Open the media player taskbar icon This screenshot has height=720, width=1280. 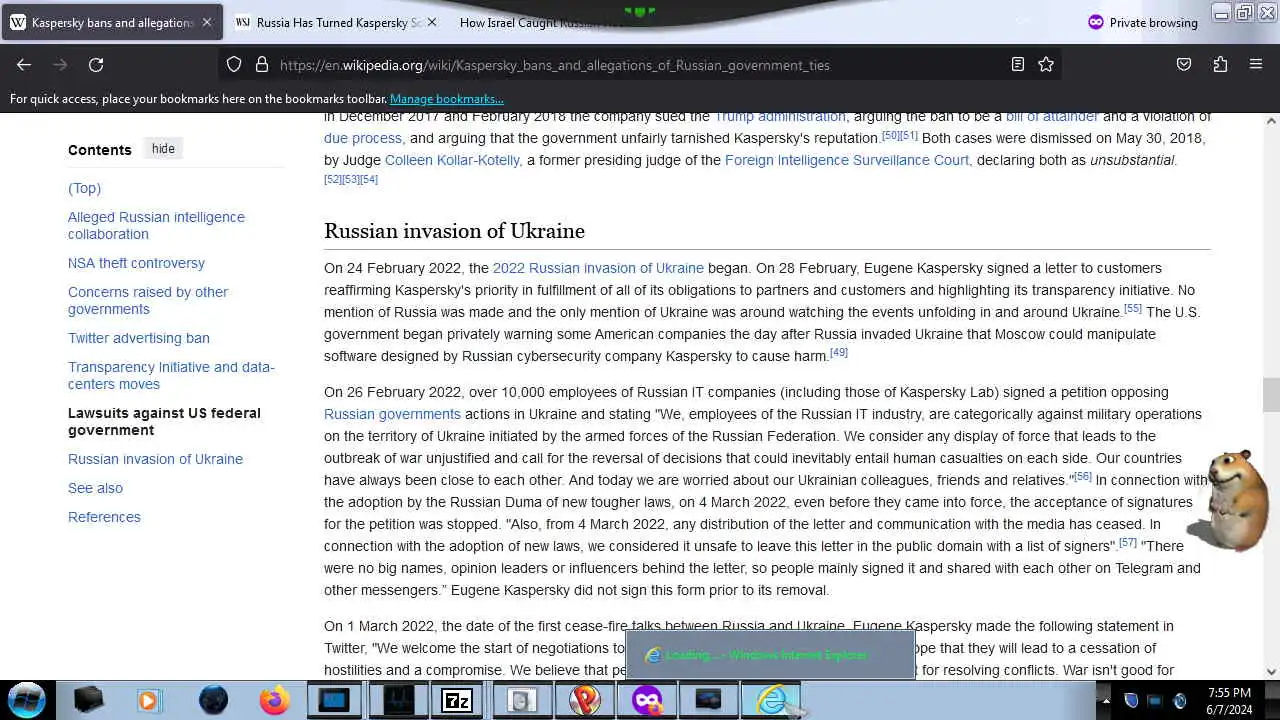148,700
